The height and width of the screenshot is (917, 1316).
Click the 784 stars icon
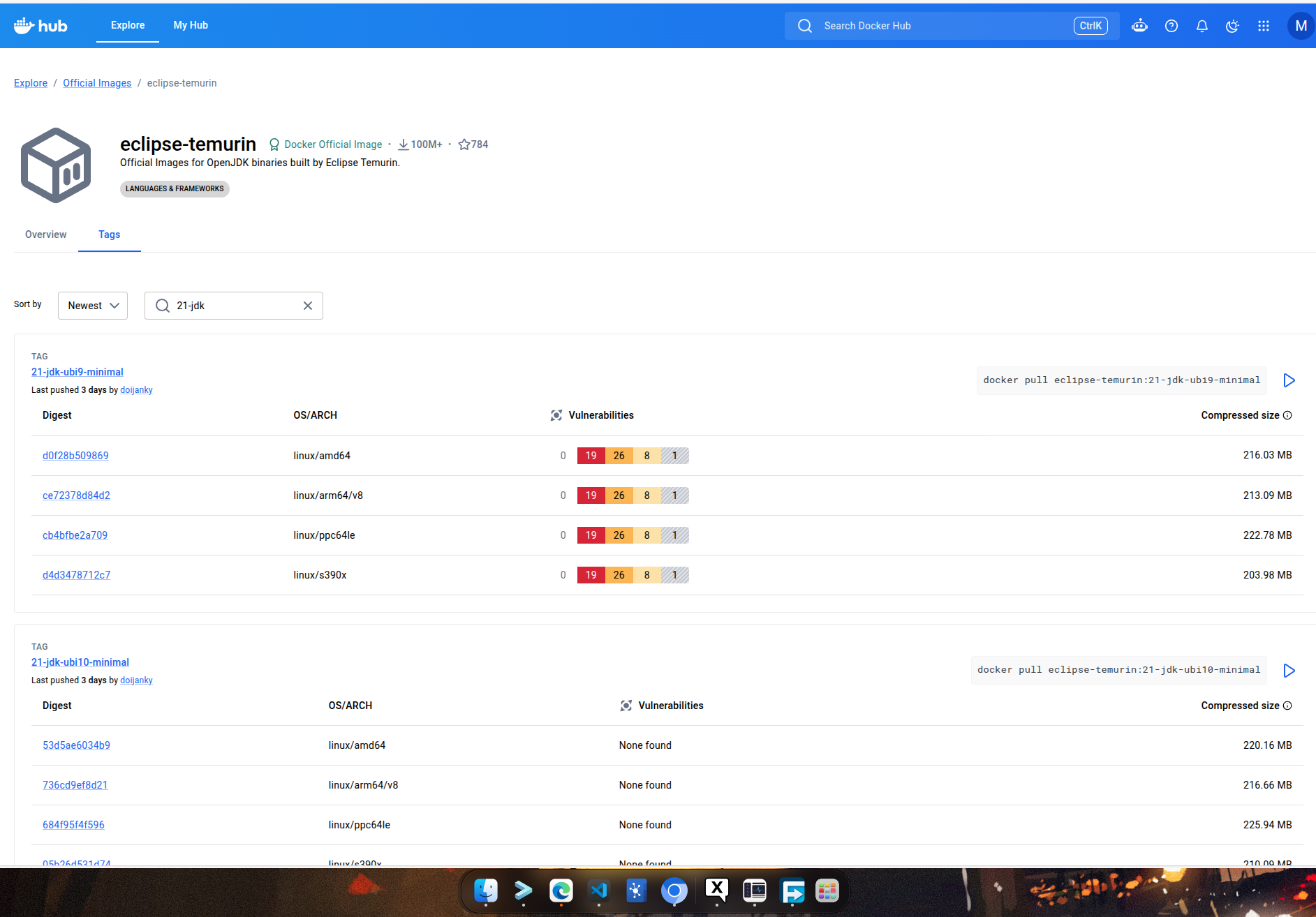(x=464, y=144)
